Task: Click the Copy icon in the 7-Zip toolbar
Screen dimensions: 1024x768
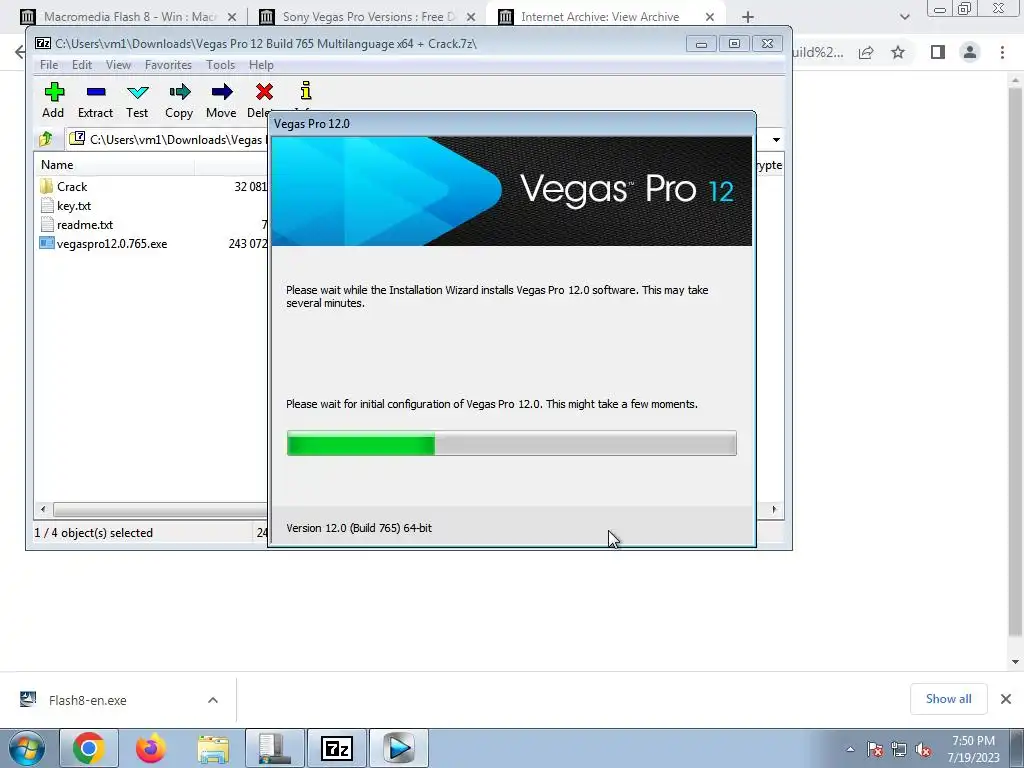Action: [179, 93]
